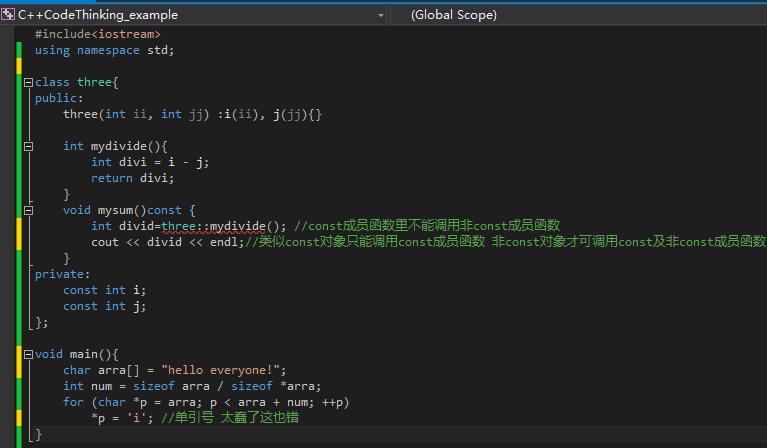
Task: Click the red-underlined three::mydivide() call
Action: point(224,226)
